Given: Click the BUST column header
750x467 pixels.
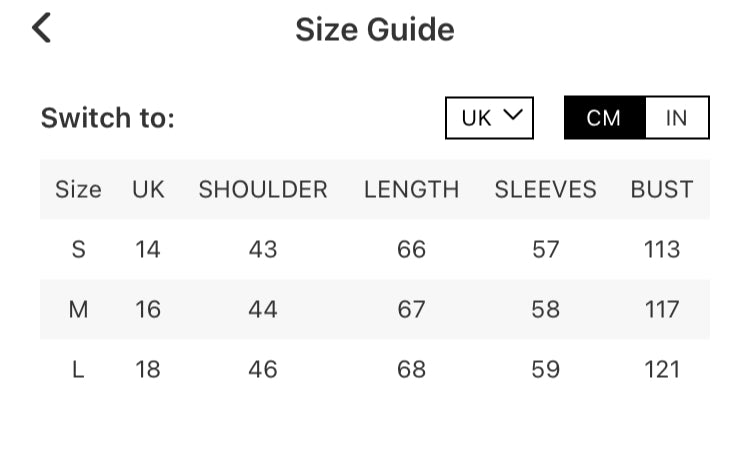Looking at the screenshot, I should (x=661, y=189).
